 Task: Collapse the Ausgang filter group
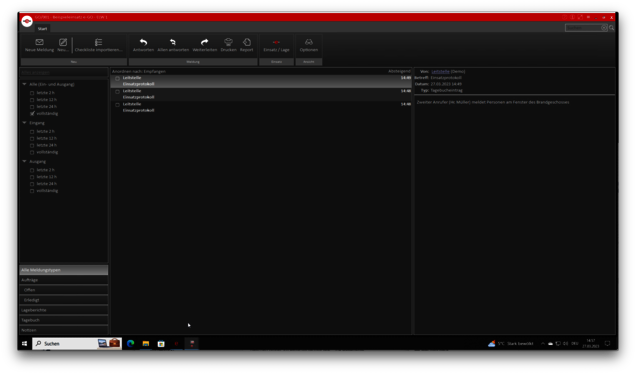[24, 161]
